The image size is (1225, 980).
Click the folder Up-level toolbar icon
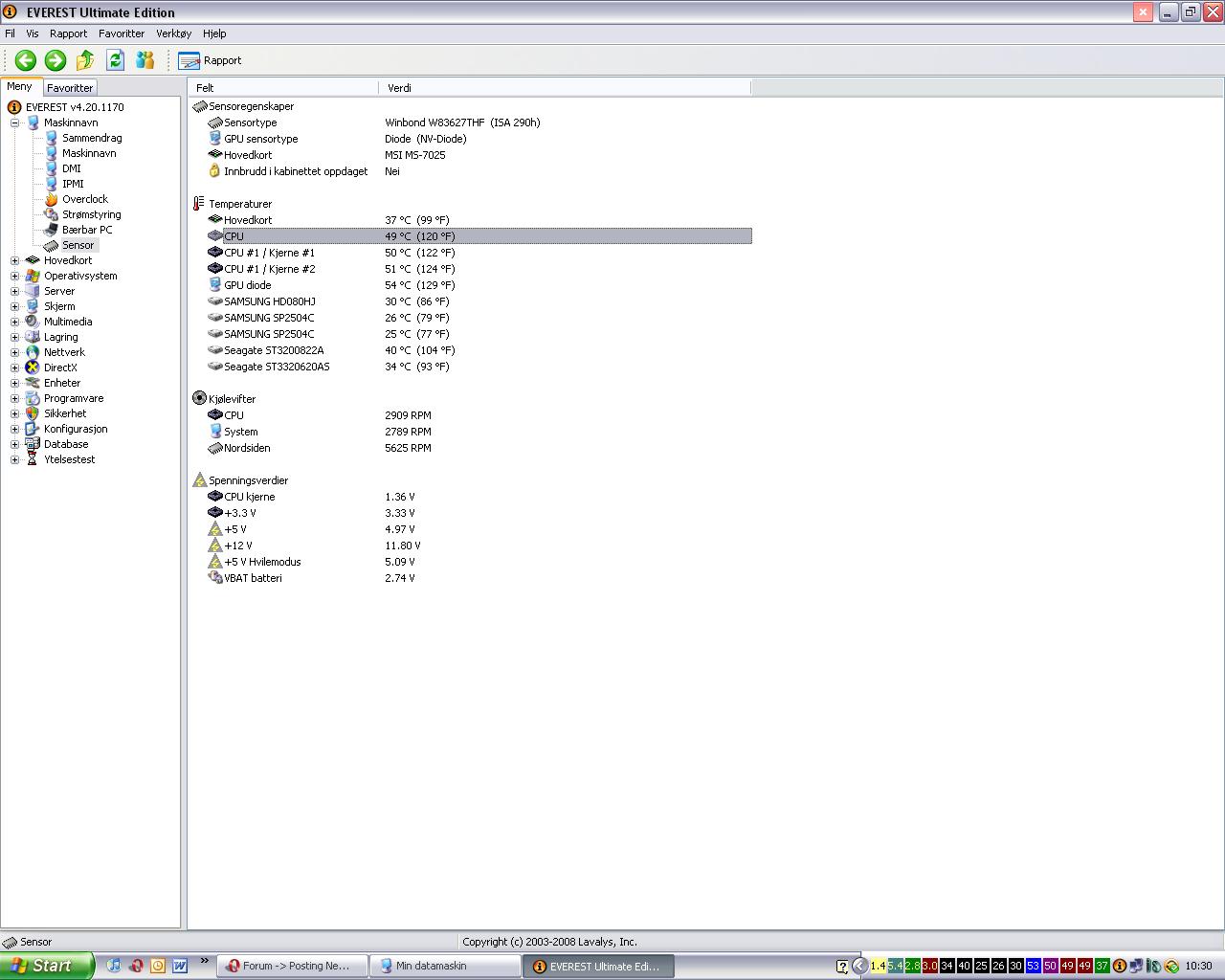85,60
